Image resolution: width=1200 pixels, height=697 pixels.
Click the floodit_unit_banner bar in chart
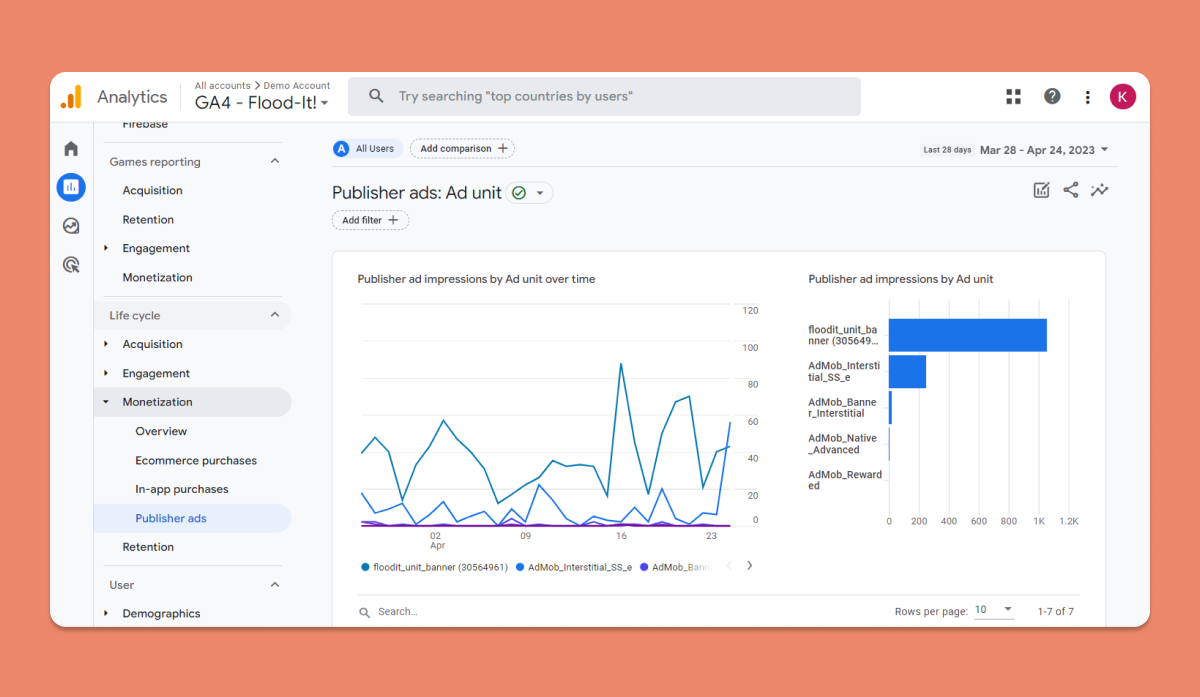click(968, 335)
